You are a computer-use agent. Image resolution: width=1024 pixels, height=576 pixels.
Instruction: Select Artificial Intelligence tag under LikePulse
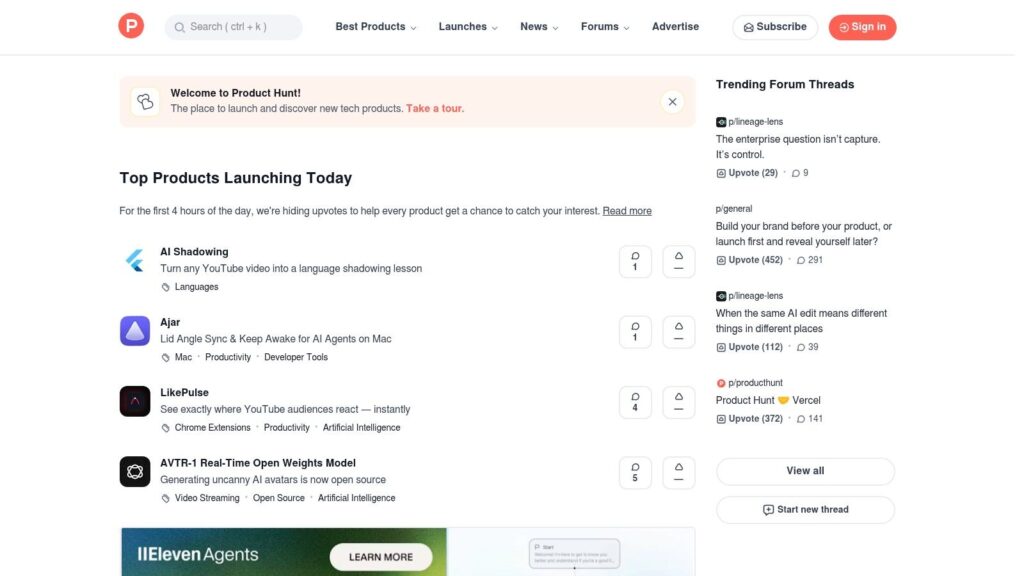pyautogui.click(x=362, y=428)
